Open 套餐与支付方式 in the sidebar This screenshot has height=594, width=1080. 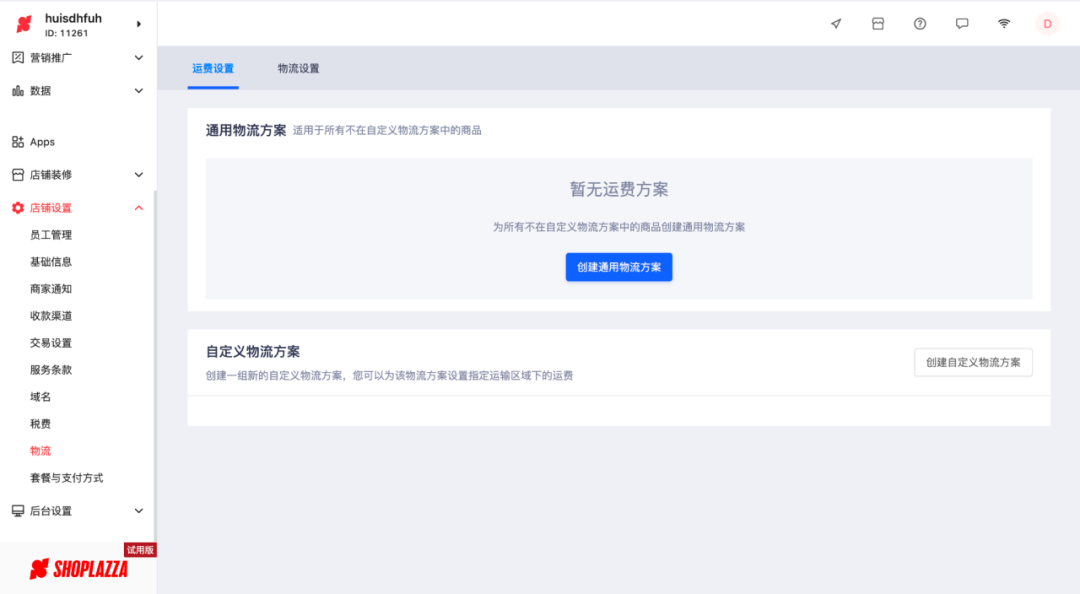(x=66, y=478)
